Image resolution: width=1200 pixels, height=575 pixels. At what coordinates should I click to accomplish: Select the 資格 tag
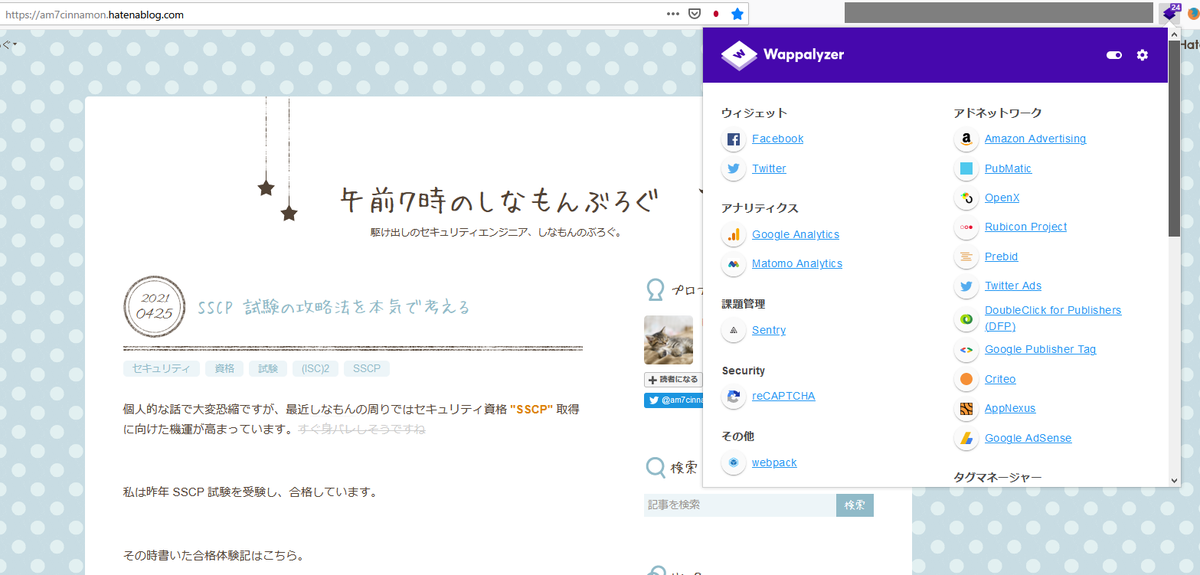[x=224, y=369]
